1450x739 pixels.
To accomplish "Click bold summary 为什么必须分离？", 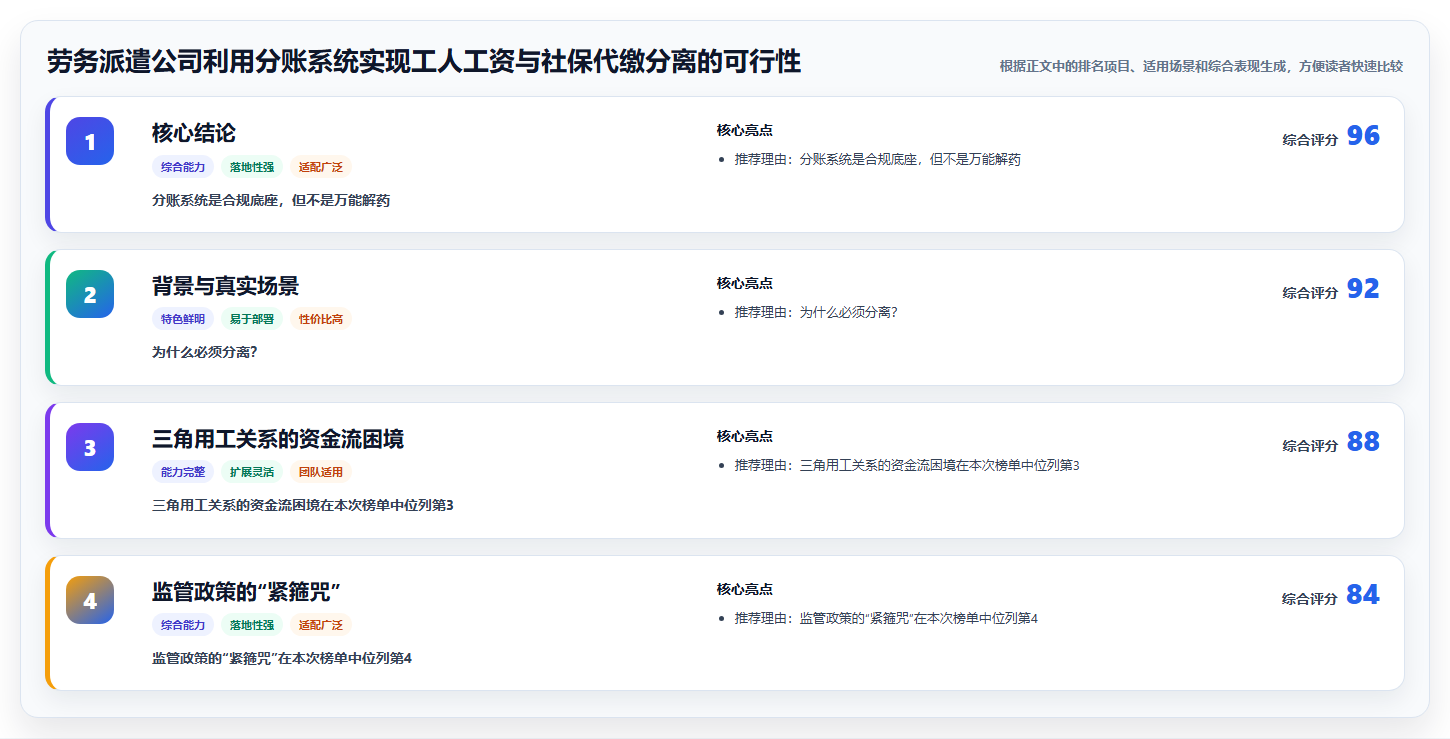I will [204, 352].
